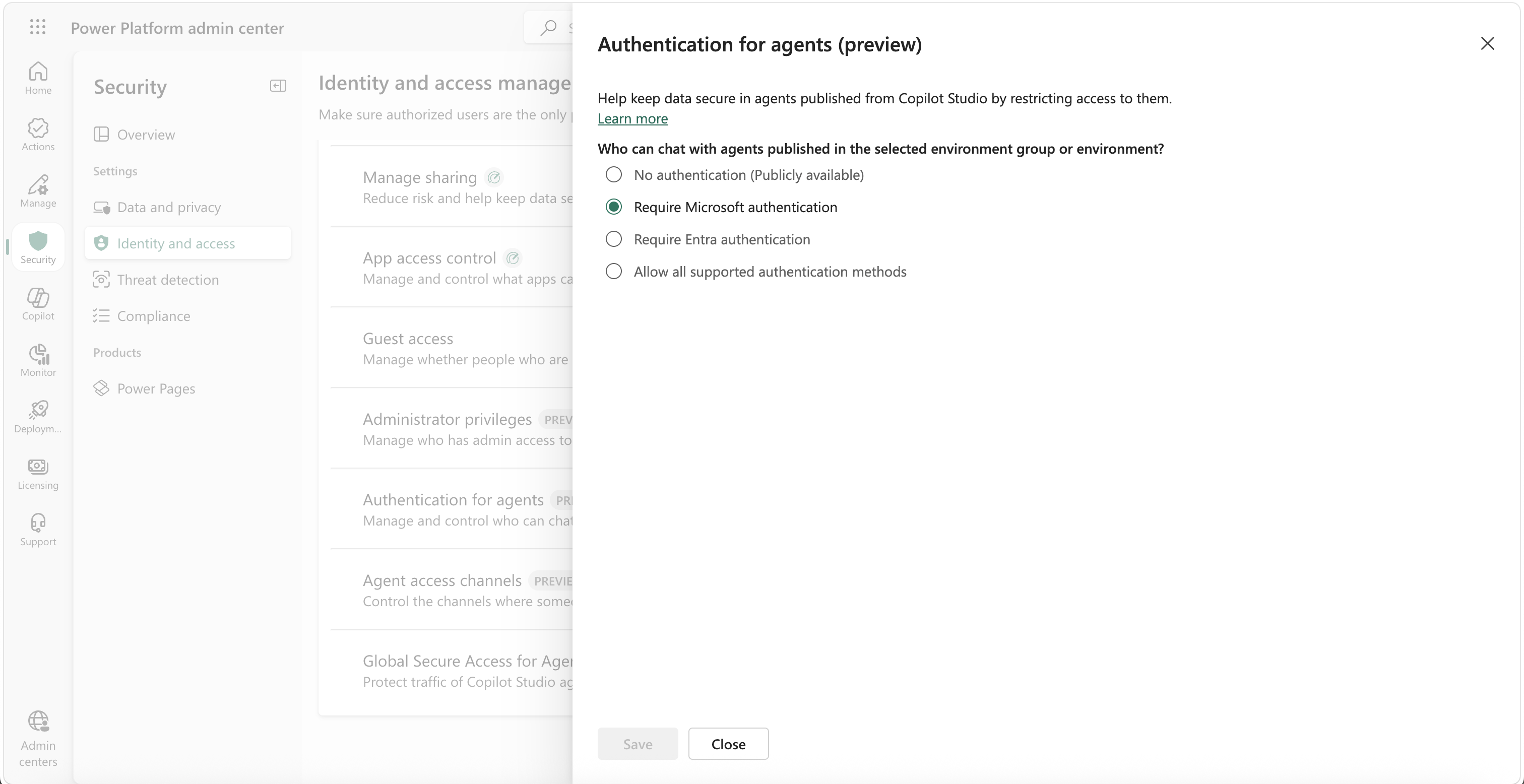Image resolution: width=1524 pixels, height=784 pixels.
Task: Go to Home in left rail
Action: tap(38, 78)
